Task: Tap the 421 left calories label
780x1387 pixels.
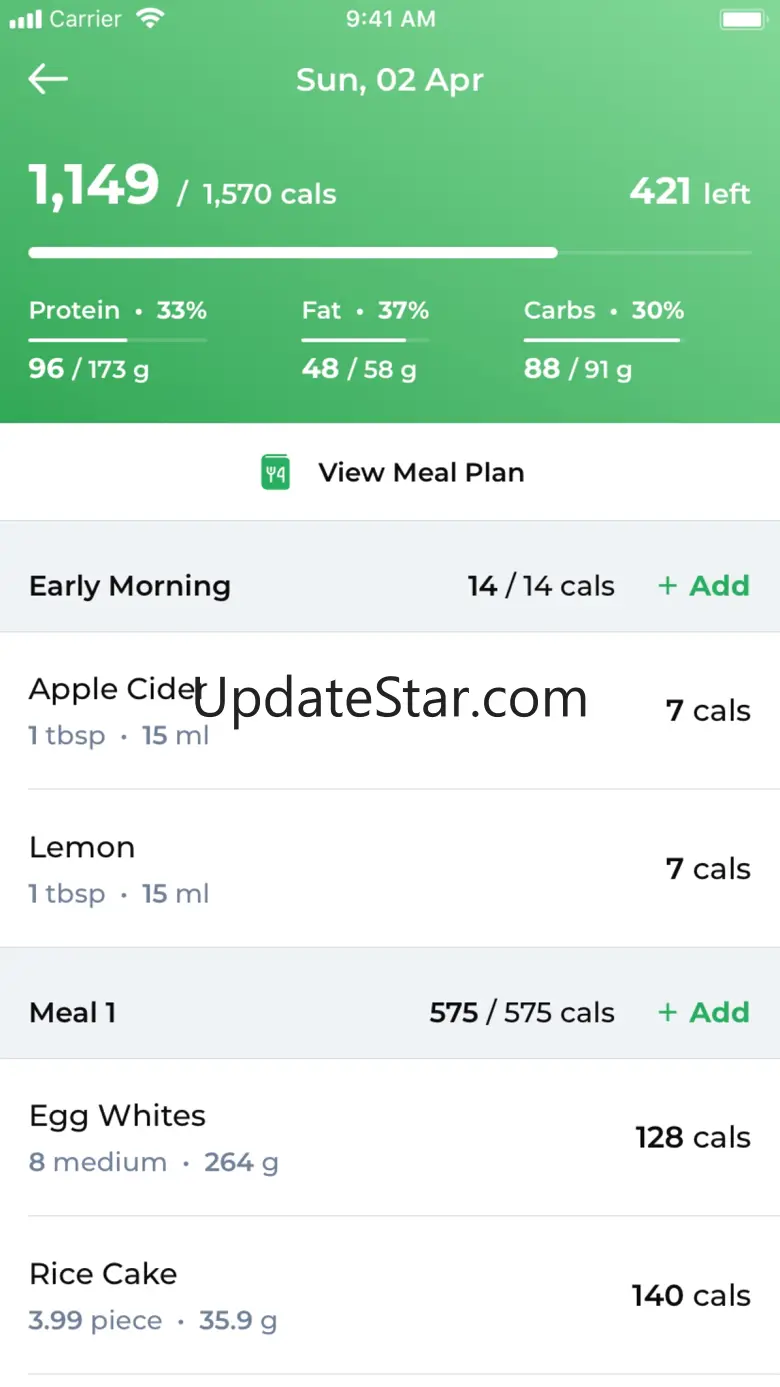Action: point(689,192)
